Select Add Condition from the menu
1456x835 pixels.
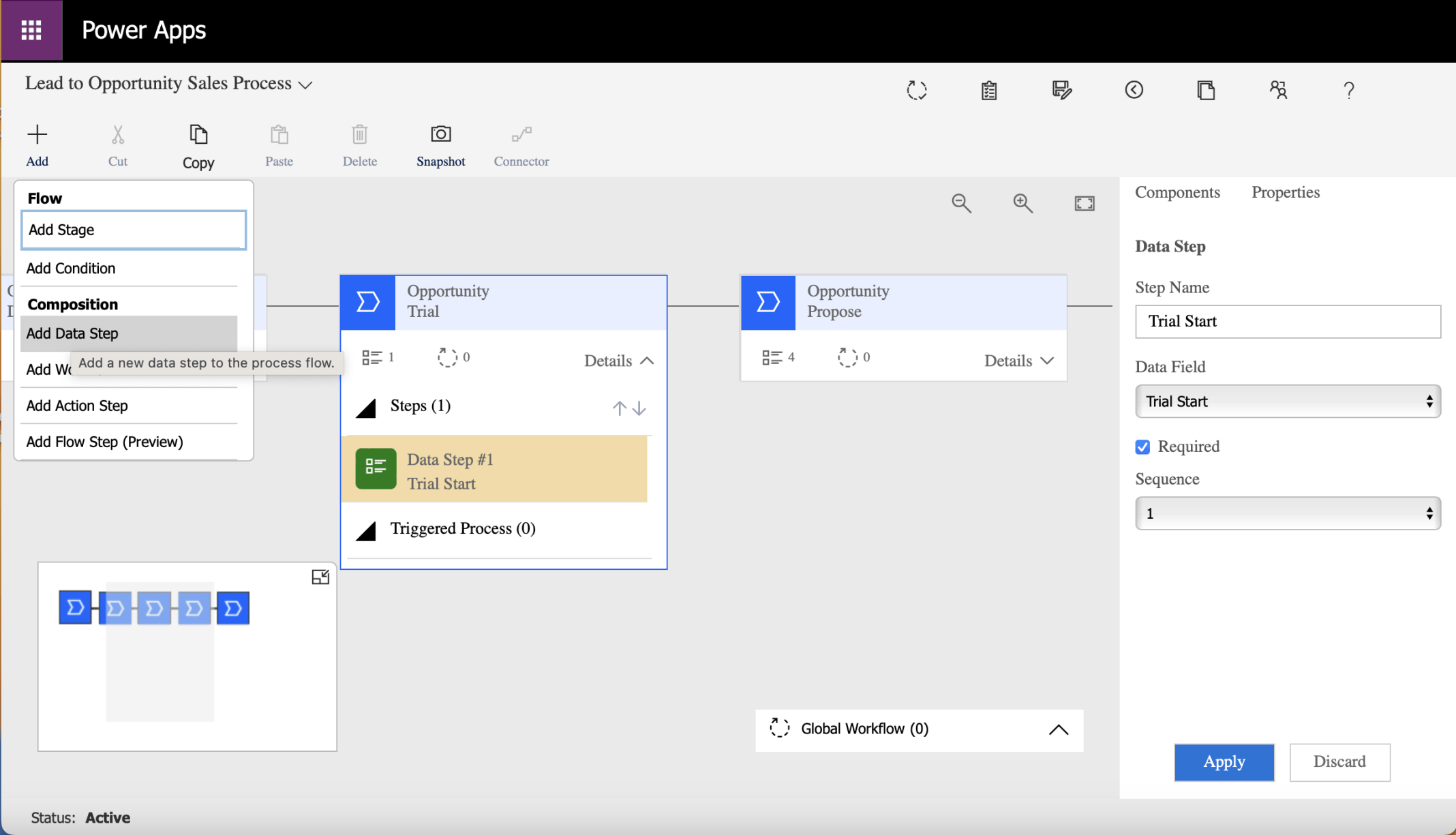click(71, 268)
